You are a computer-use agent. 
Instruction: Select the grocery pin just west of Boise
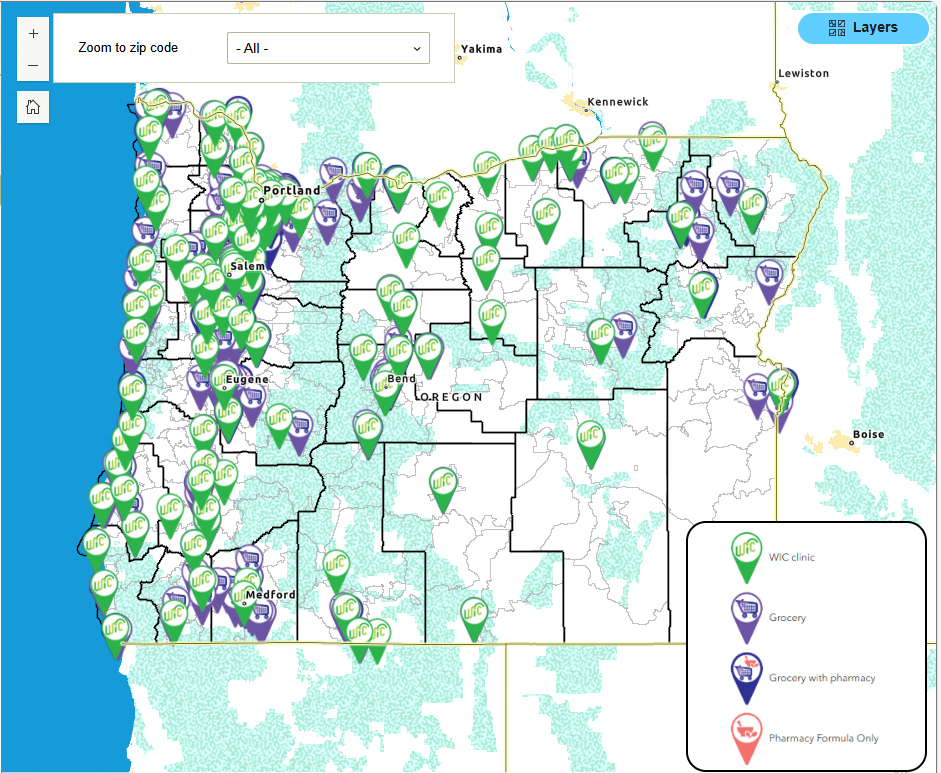pyautogui.click(x=757, y=393)
